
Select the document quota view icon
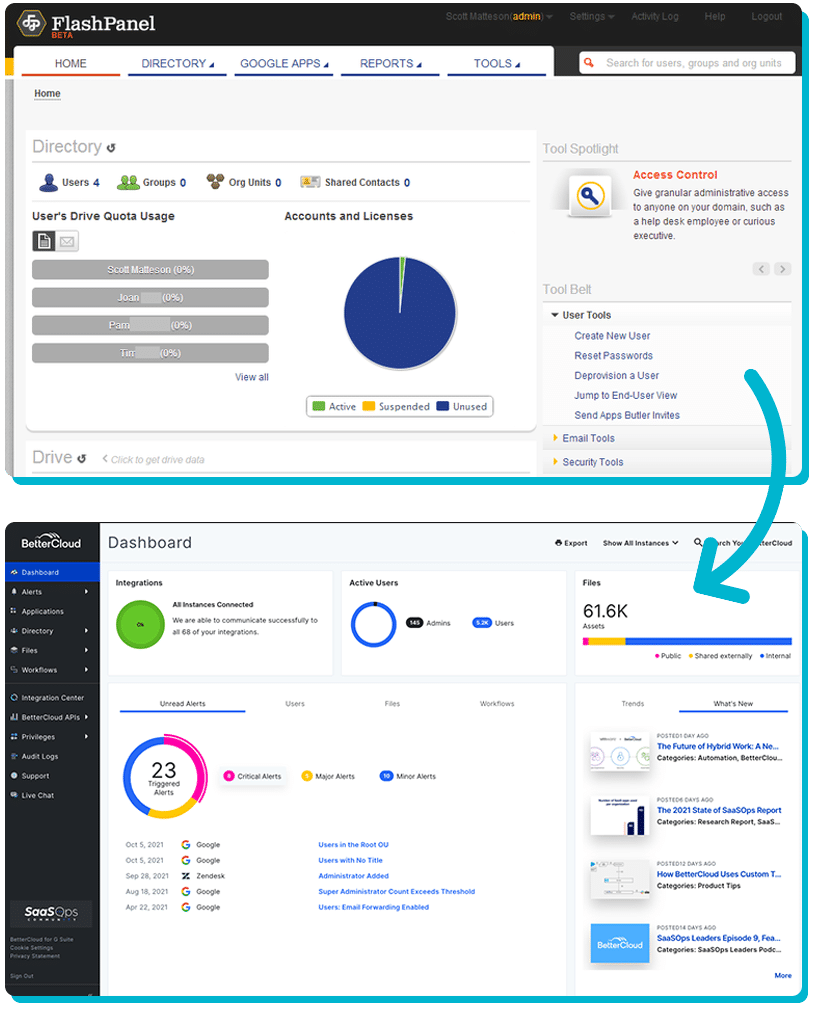click(x=44, y=241)
